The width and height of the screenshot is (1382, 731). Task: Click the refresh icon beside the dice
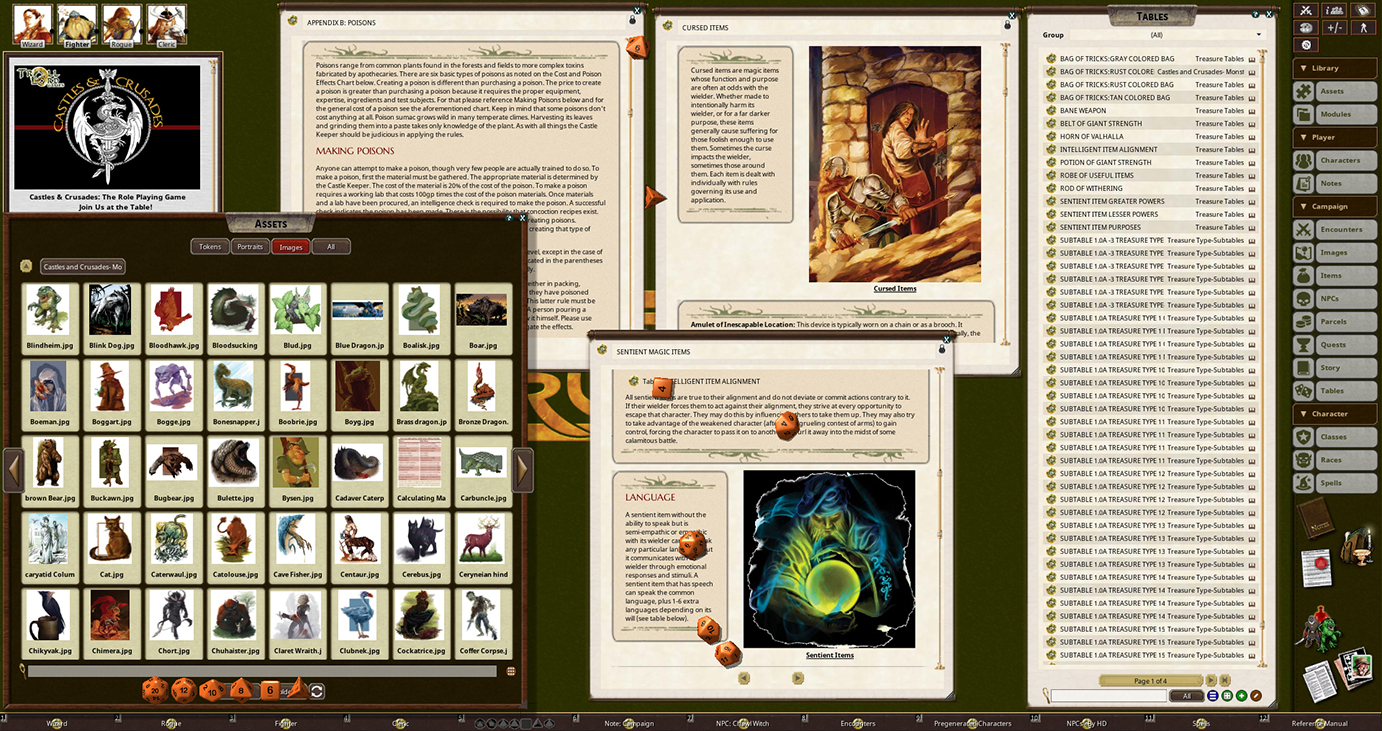317,691
